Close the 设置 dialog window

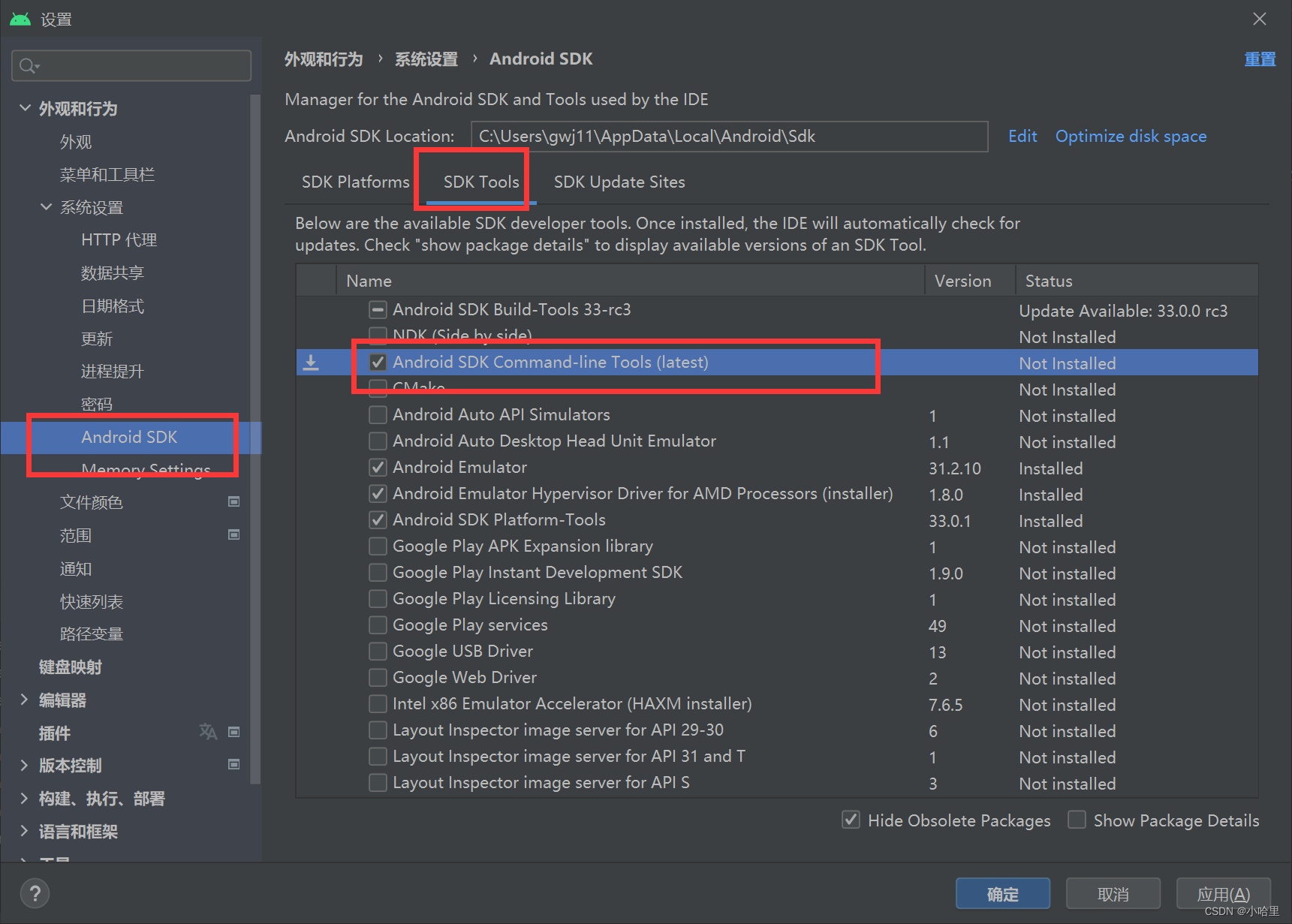tap(1260, 19)
